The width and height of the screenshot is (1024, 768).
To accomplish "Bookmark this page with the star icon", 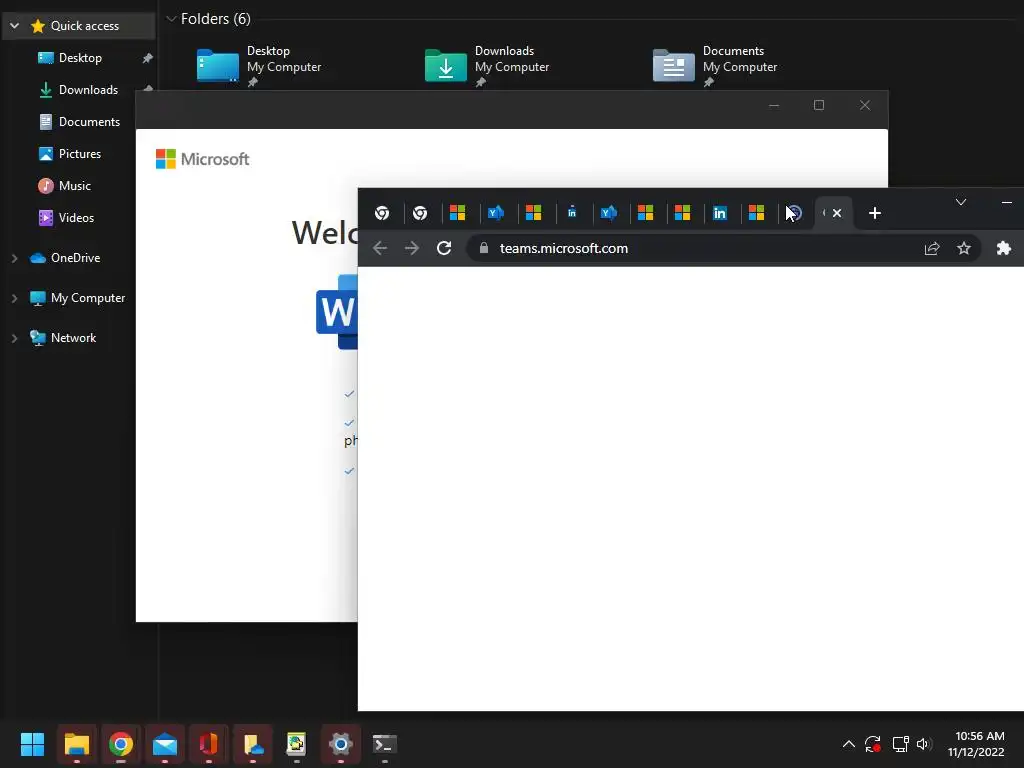I will coord(964,248).
